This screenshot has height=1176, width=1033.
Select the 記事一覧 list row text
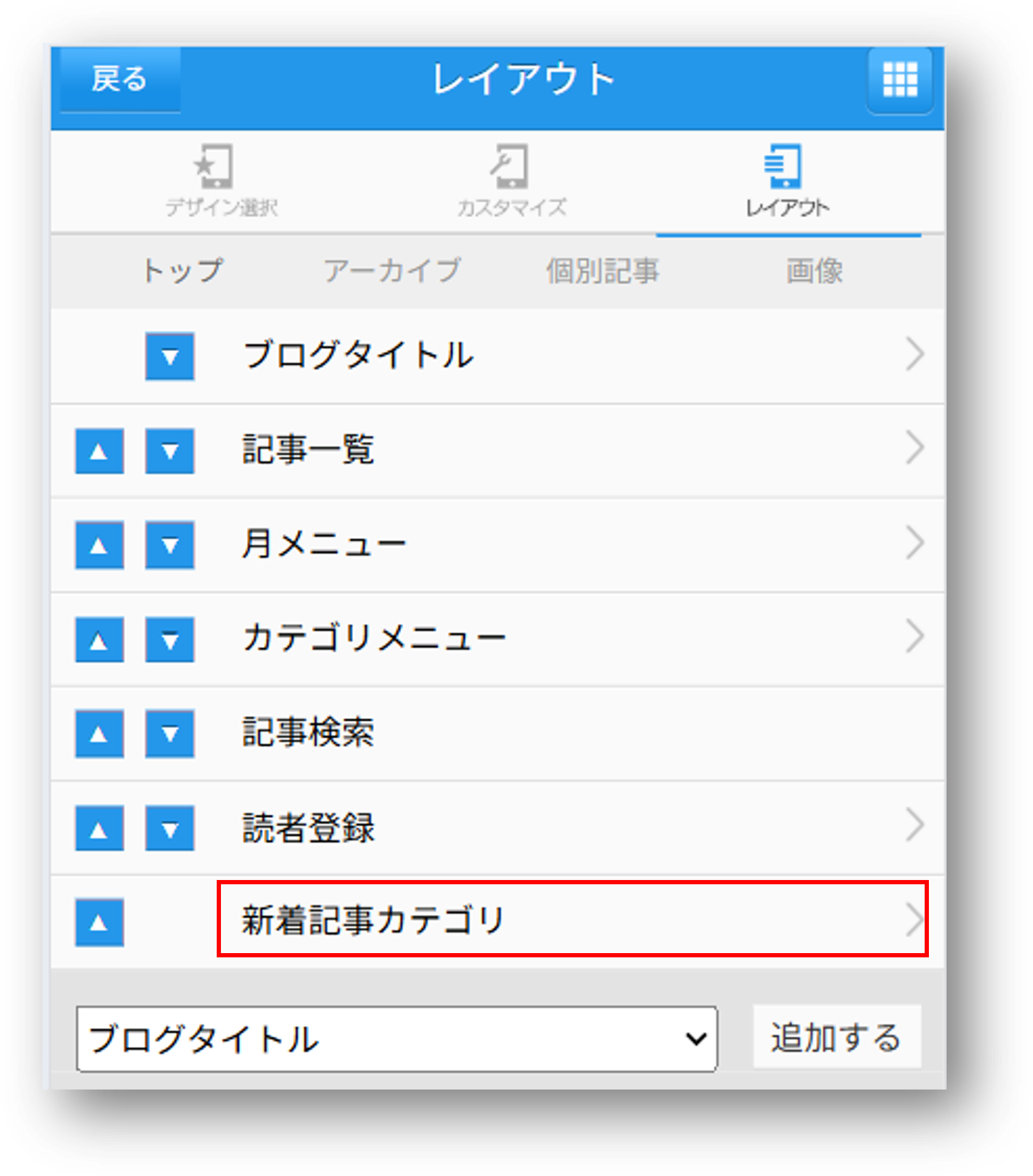308,449
